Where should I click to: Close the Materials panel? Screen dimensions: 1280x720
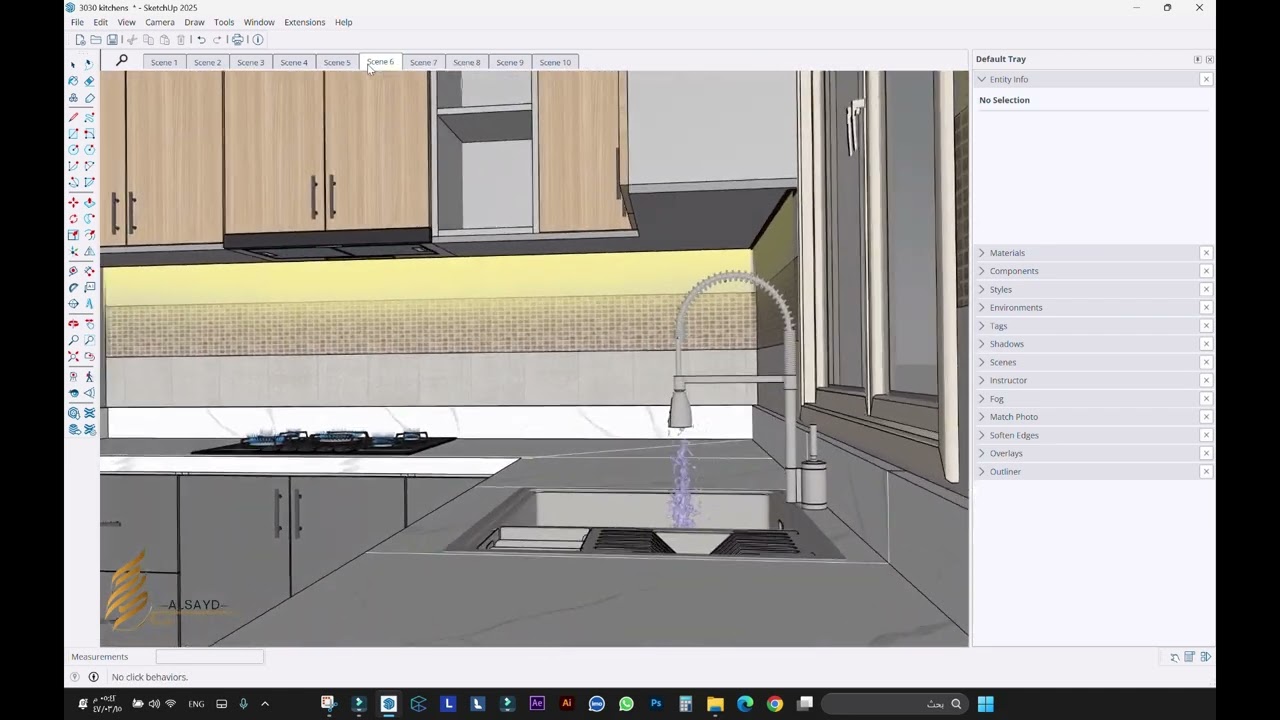(1206, 253)
